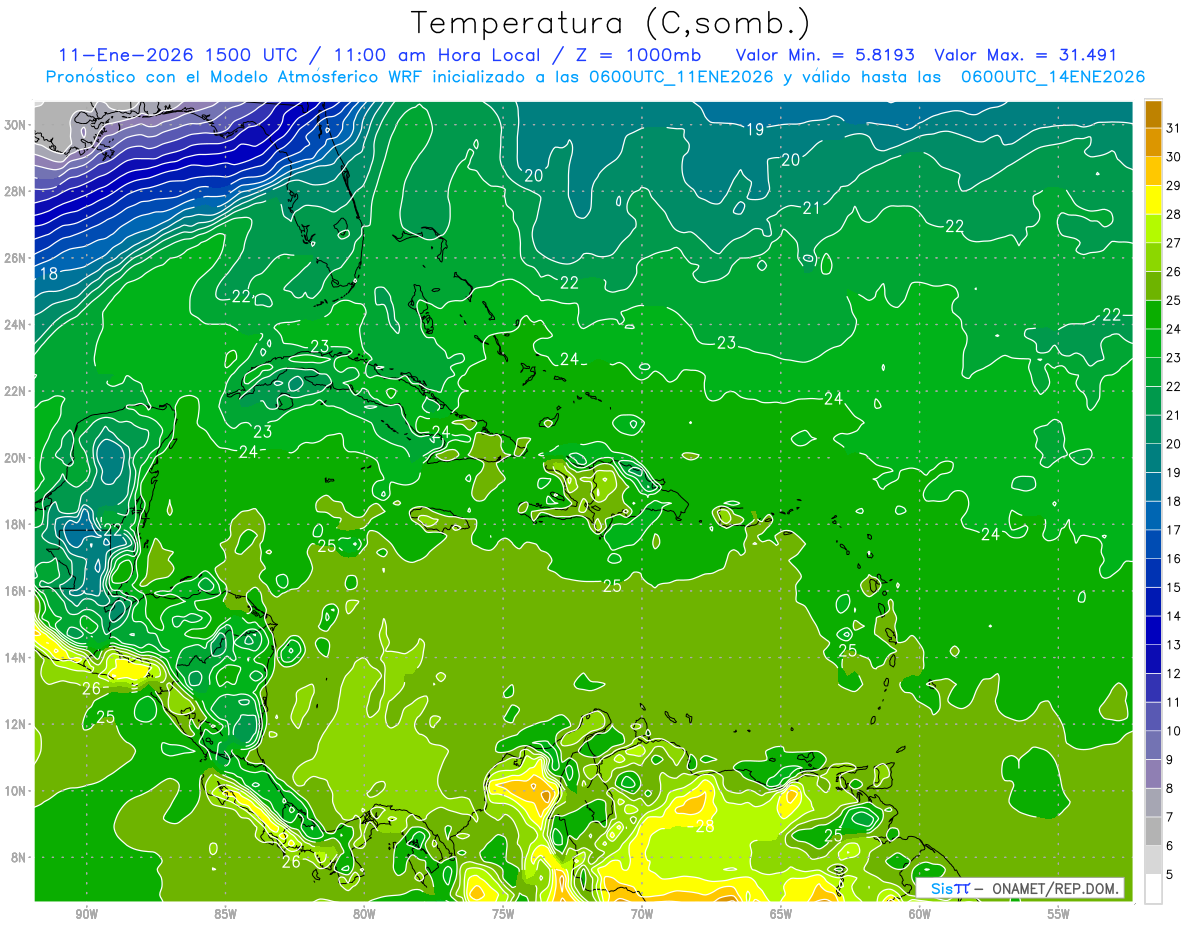Click the value 20 on the color scale

1174,443
